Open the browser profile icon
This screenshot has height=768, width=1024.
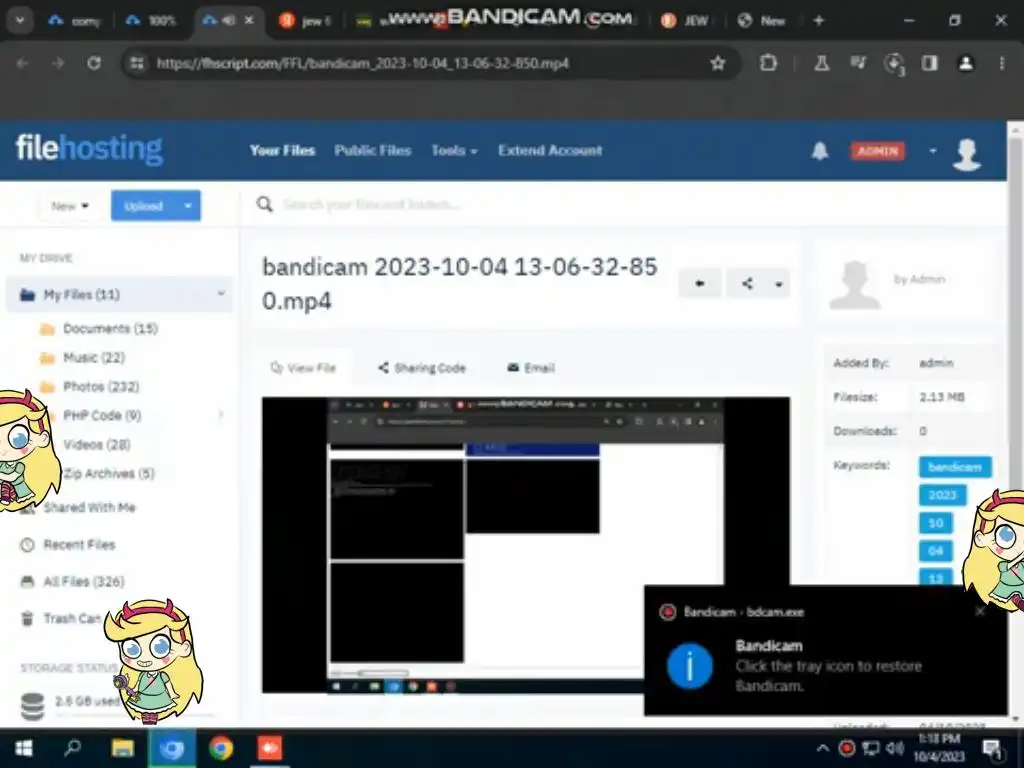[966, 63]
